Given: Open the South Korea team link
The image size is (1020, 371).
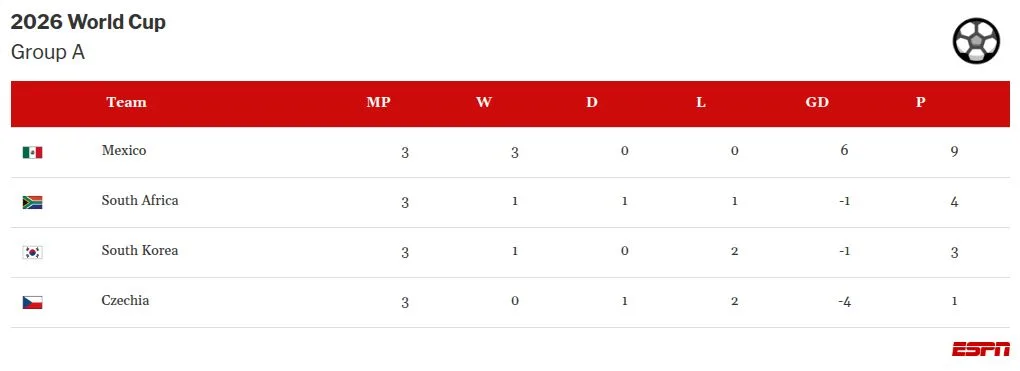Looking at the screenshot, I should (140, 251).
